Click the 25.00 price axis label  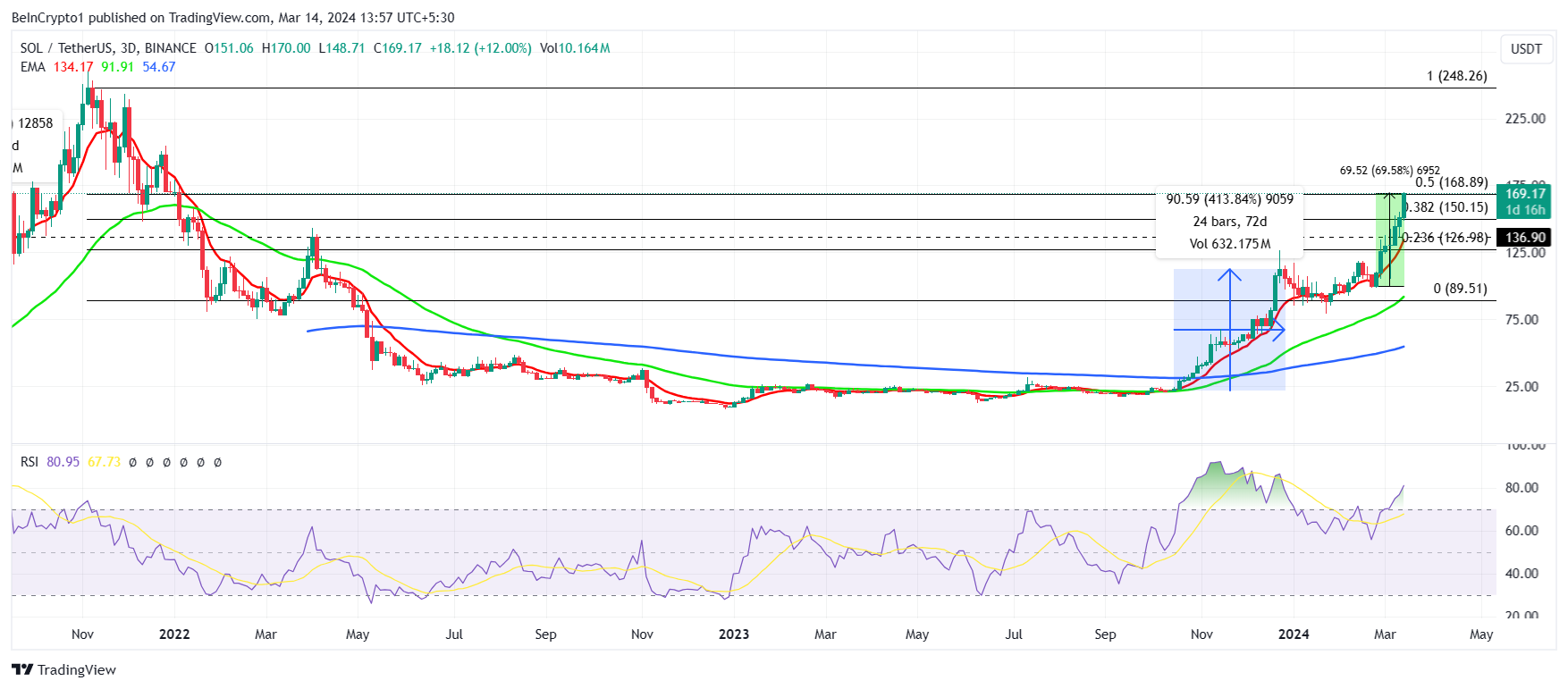pos(1522,387)
